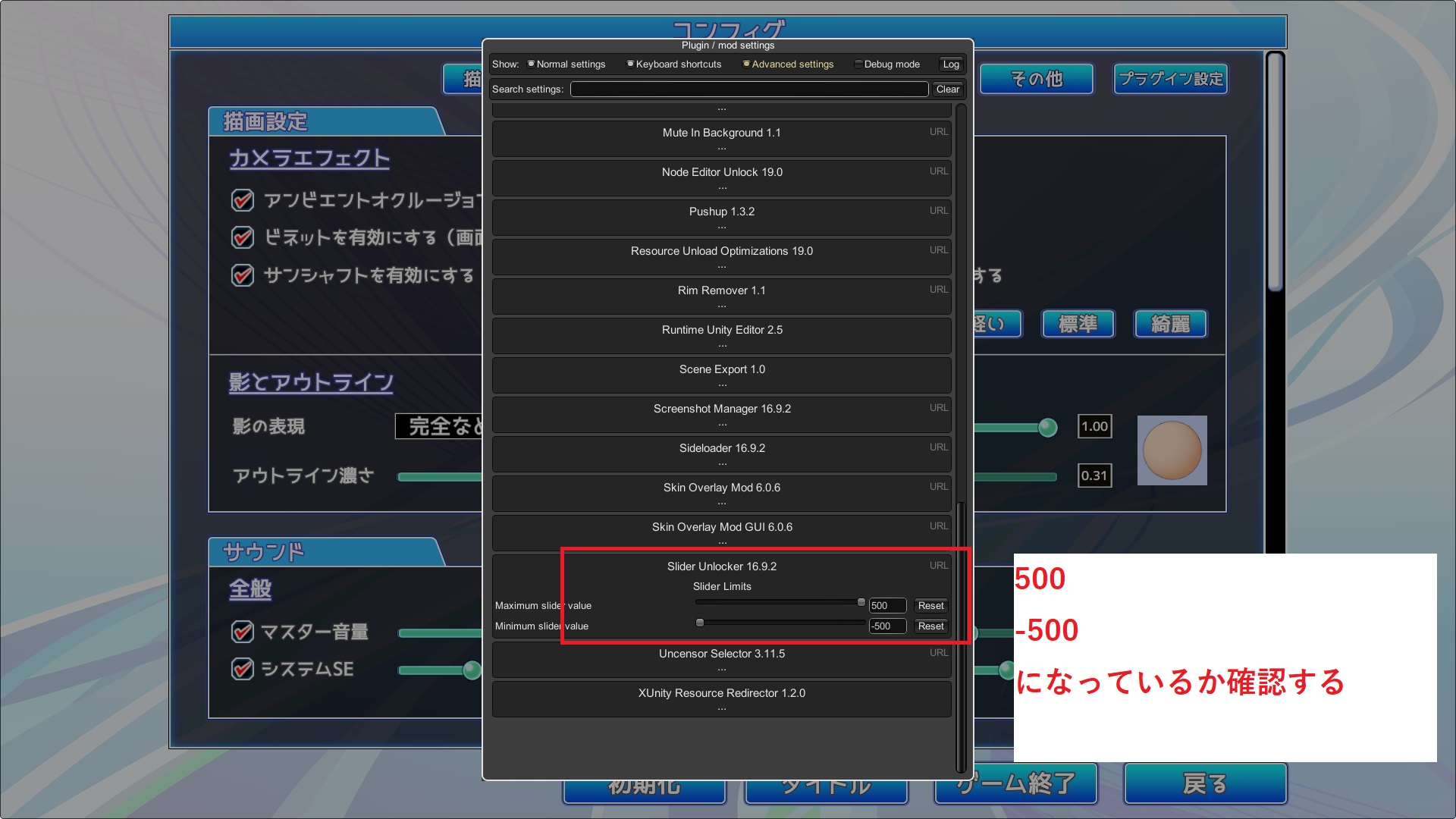This screenshot has height=819, width=1456.
Task: Uncheck the Normal settings option
Action: (531, 64)
